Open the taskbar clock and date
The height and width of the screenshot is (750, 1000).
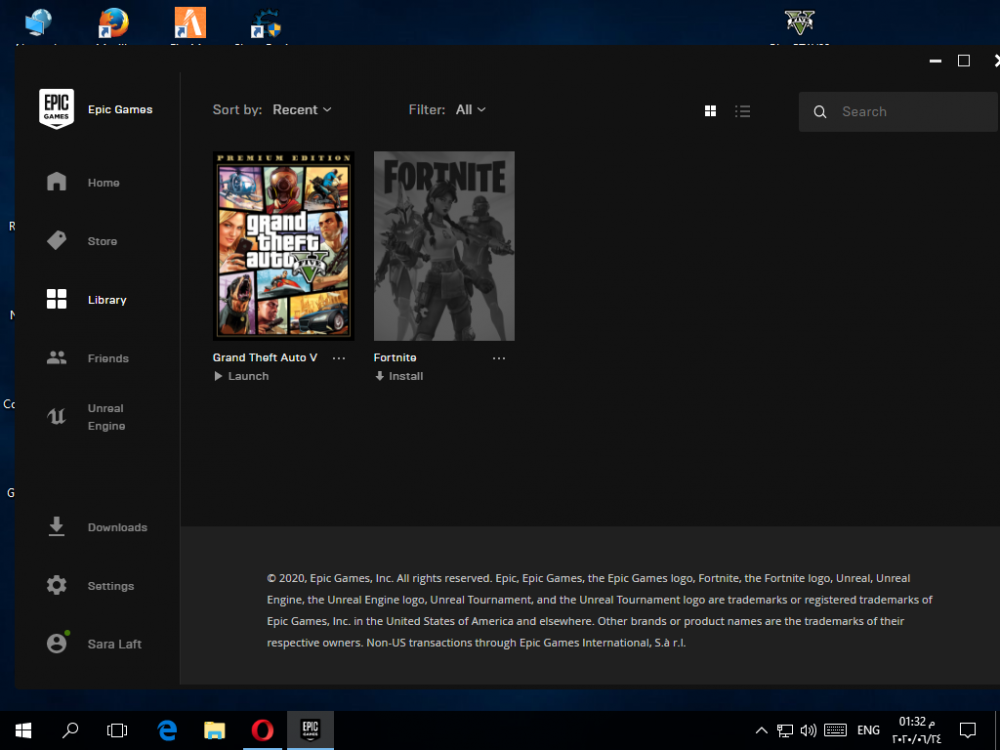pos(916,730)
